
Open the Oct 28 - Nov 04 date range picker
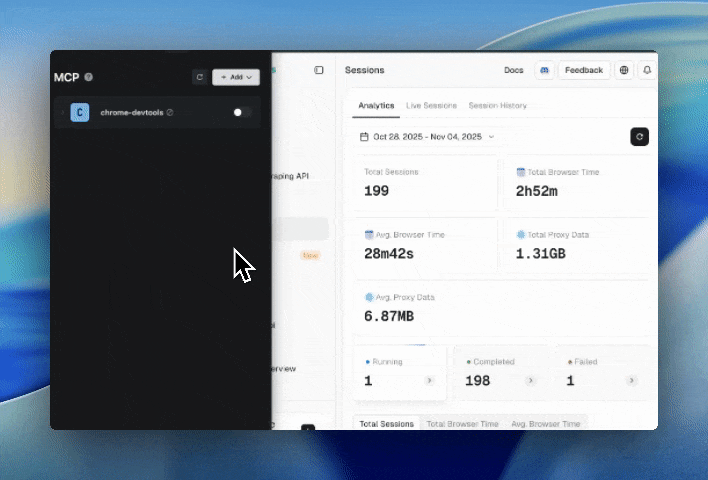(427, 137)
